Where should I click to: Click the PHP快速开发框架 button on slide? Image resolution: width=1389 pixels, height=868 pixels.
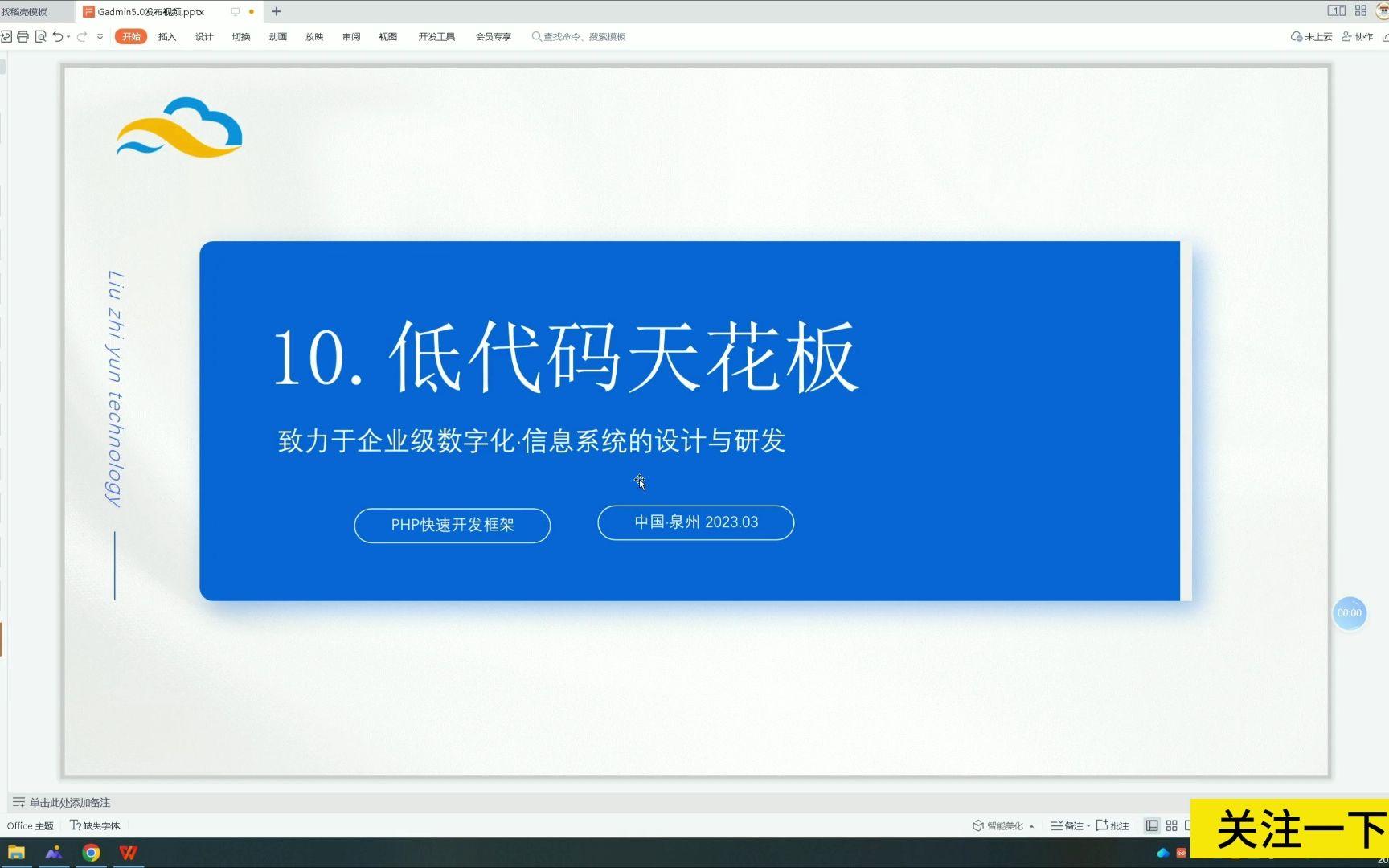click(453, 526)
